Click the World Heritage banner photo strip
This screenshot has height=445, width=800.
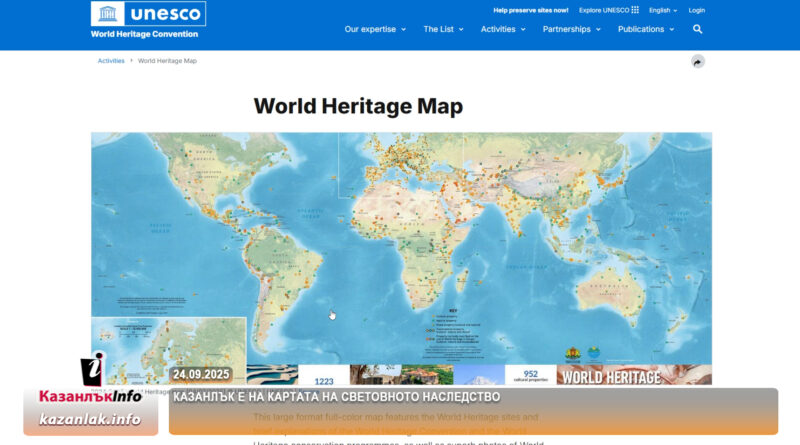tap(480, 375)
